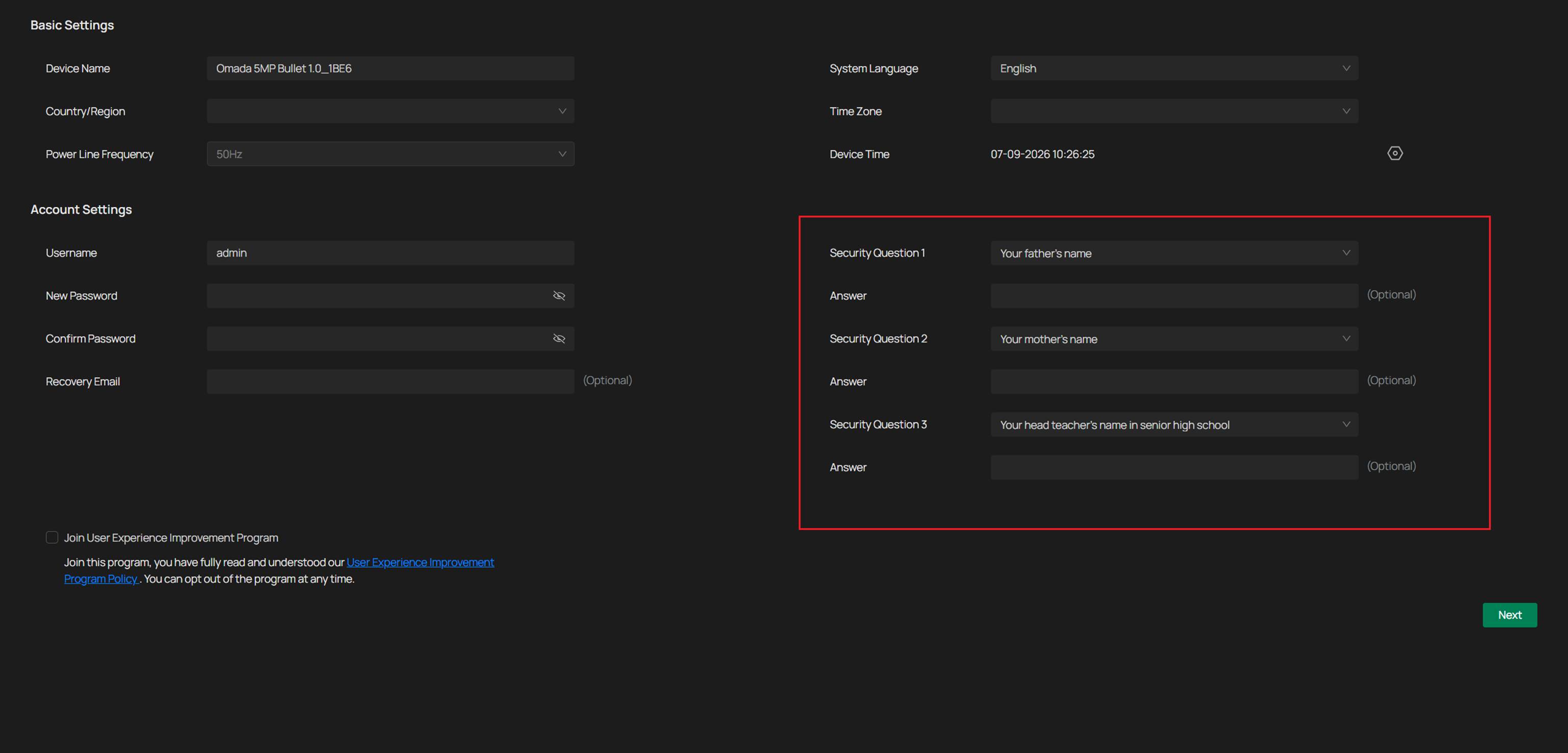Toggle Confirm Password visibility eye icon

point(559,338)
